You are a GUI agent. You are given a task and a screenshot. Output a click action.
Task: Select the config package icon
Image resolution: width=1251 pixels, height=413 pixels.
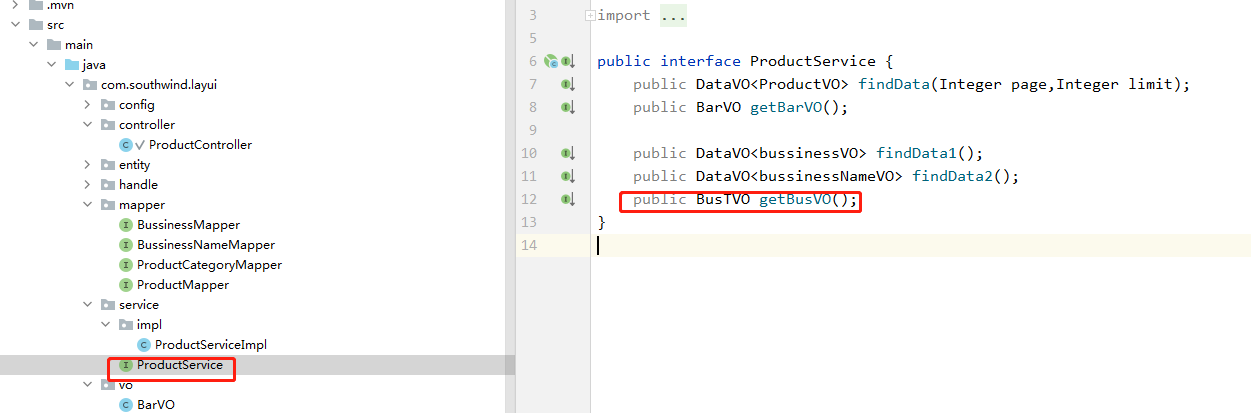click(107, 105)
